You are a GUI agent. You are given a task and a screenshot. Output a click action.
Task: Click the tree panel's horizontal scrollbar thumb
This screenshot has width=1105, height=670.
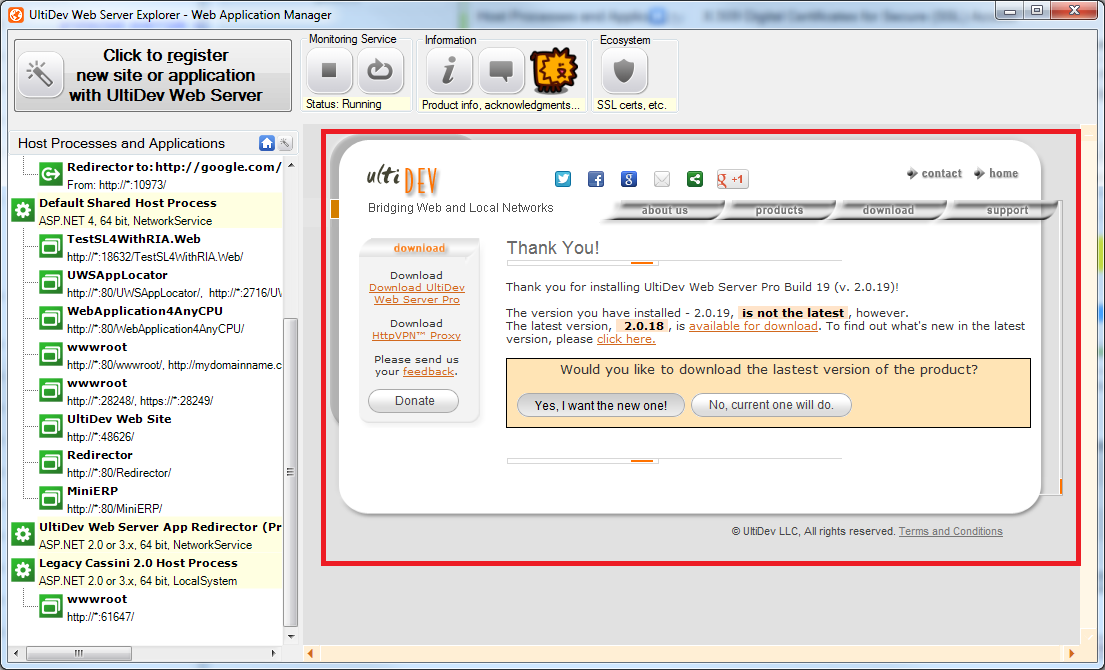(79, 653)
